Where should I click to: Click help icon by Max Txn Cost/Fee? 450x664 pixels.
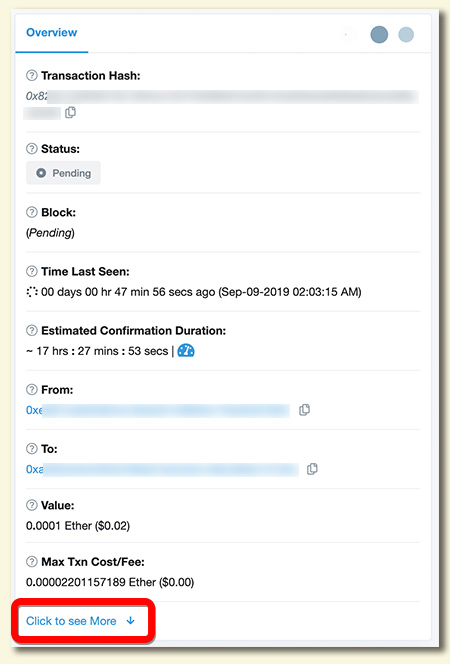[32, 562]
